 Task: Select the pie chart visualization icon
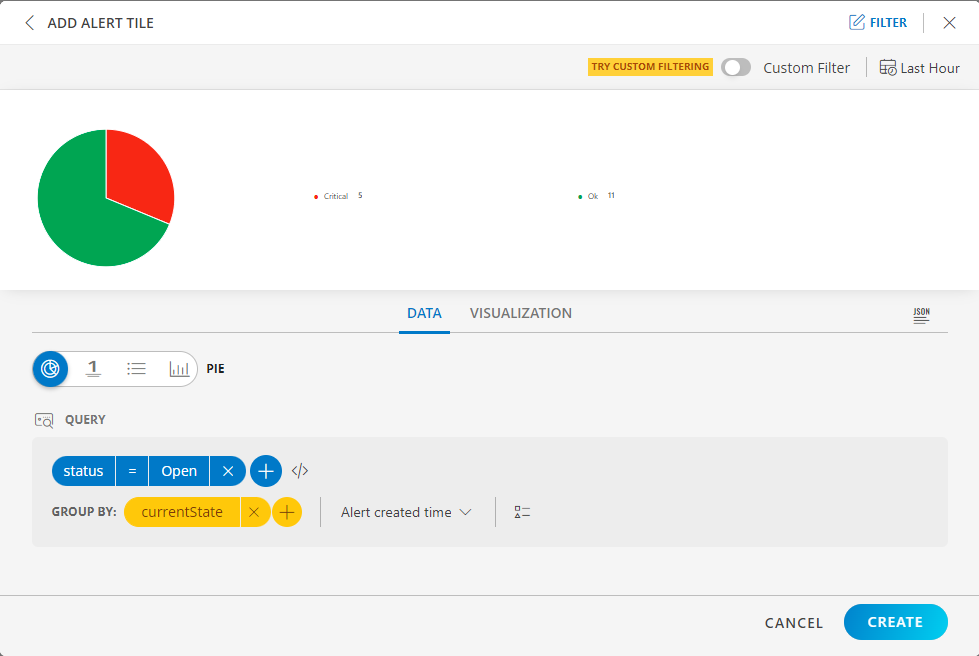(x=50, y=369)
